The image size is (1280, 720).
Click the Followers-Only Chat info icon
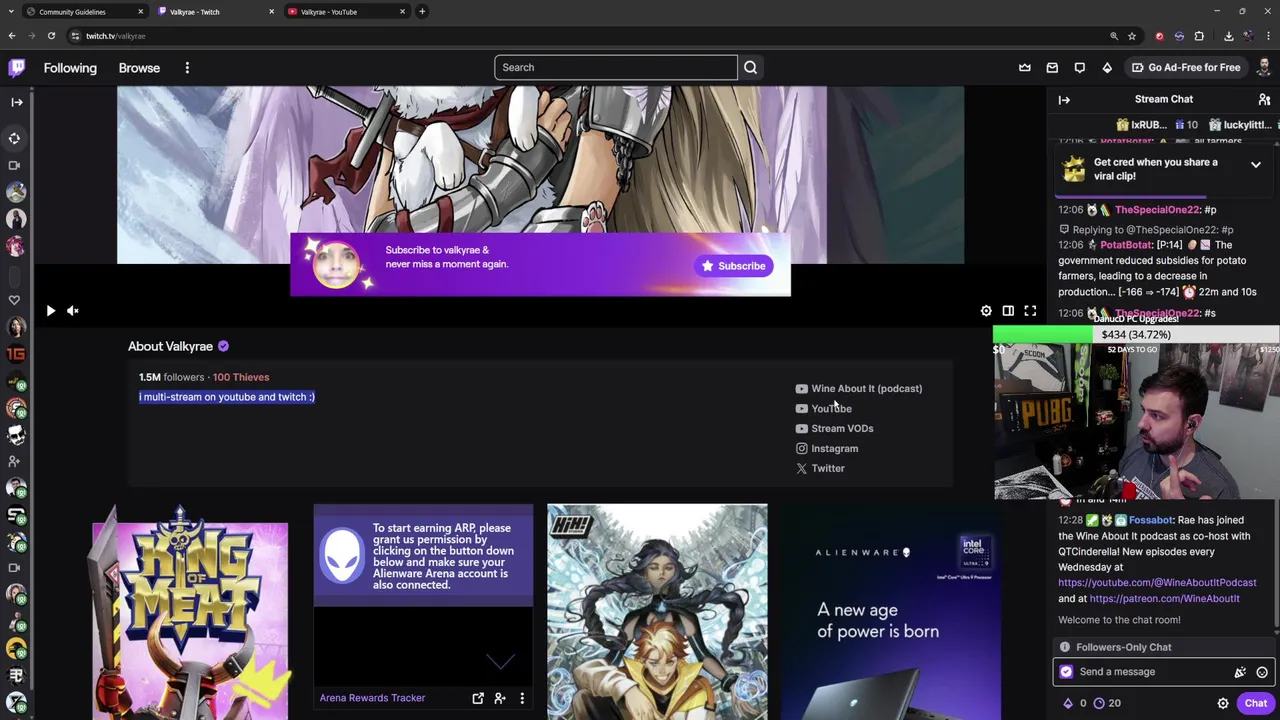tap(1065, 647)
